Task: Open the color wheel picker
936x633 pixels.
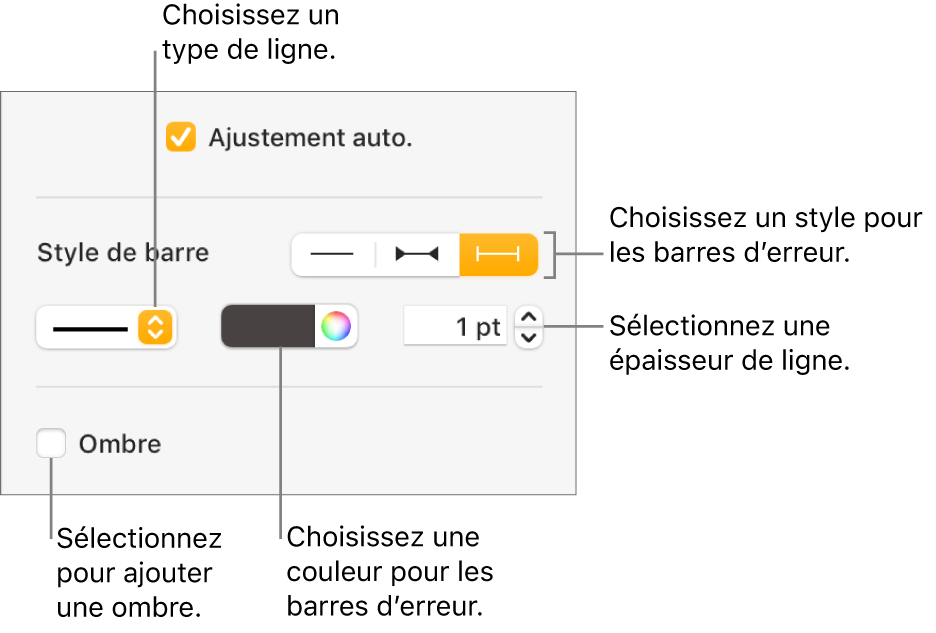Action: click(x=336, y=327)
